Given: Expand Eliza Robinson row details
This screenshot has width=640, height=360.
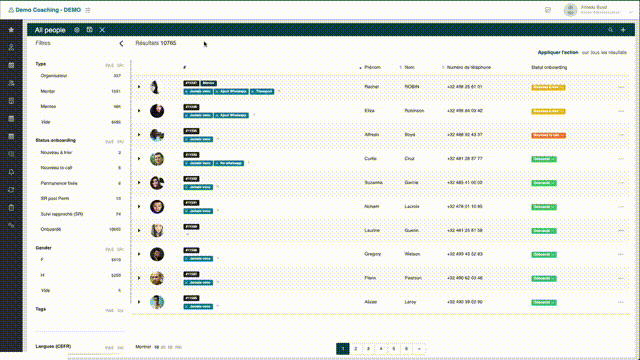Looking at the screenshot, I should pos(139,111).
